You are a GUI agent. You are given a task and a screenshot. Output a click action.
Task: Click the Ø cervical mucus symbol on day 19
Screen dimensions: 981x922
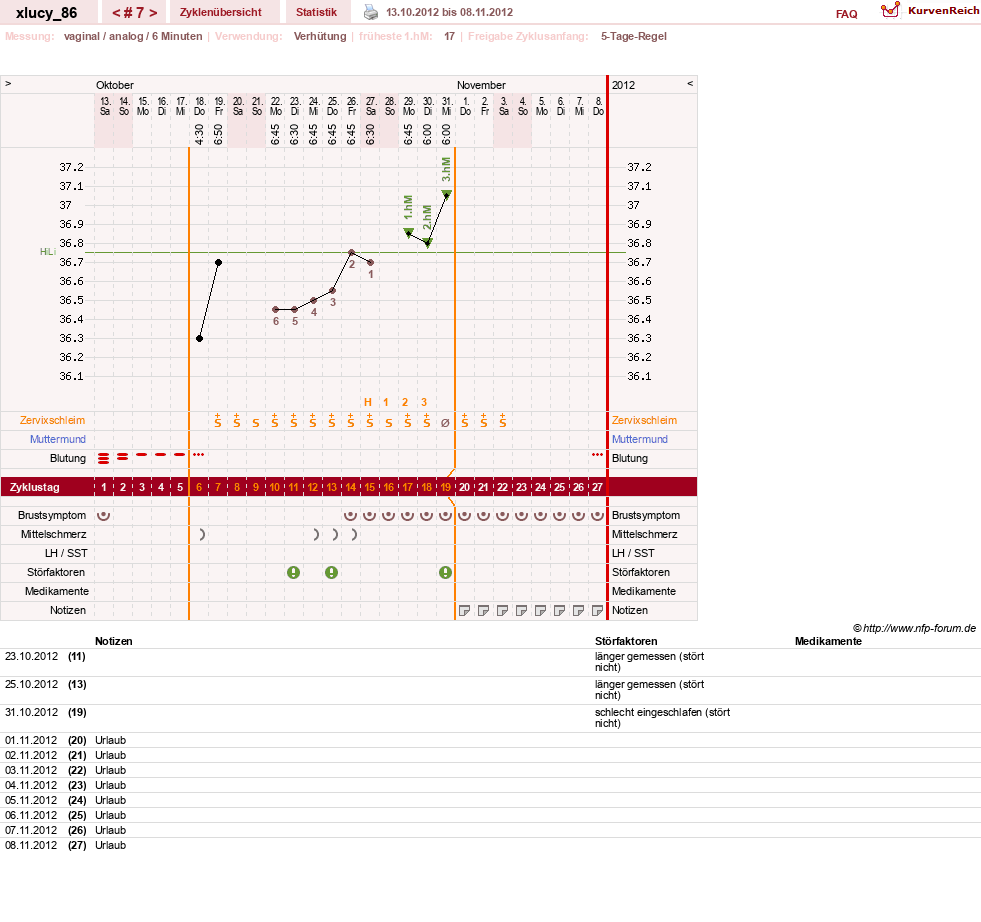tap(445, 423)
